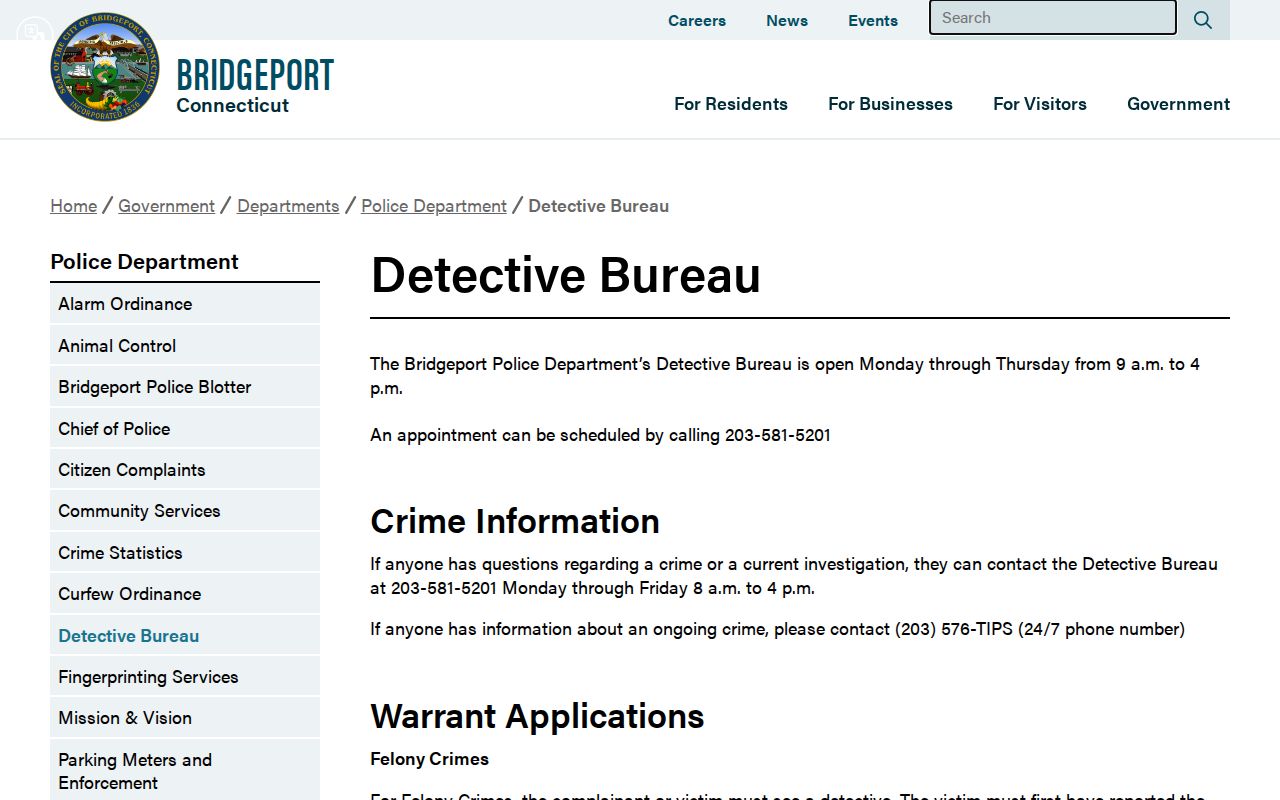Open the Careers link in top bar
The width and height of the screenshot is (1280, 800).
coord(697,20)
